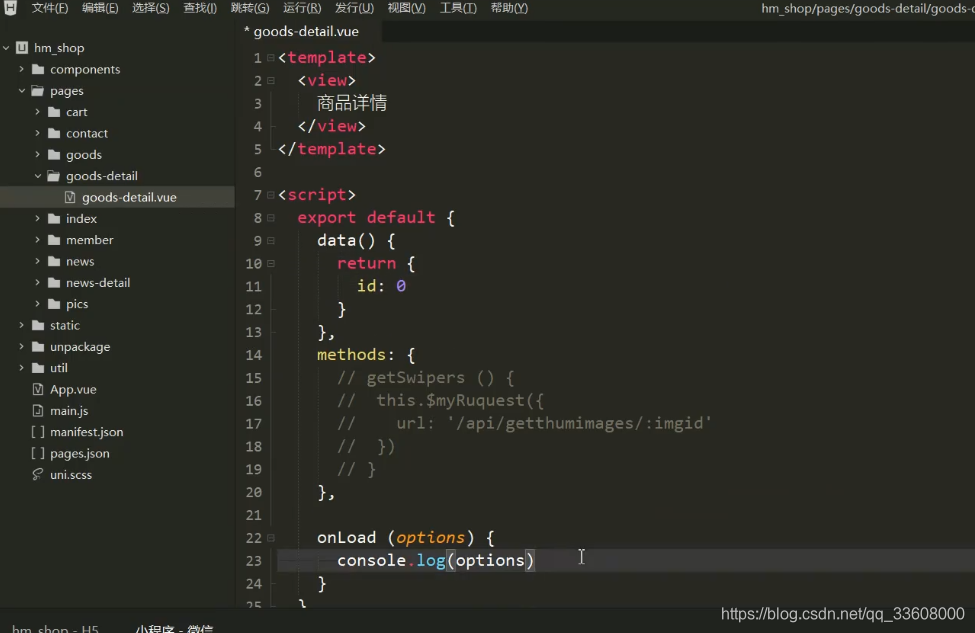The width and height of the screenshot is (975, 633).
Task: Expand the member folder chevron
Action: pyautogui.click(x=37, y=239)
